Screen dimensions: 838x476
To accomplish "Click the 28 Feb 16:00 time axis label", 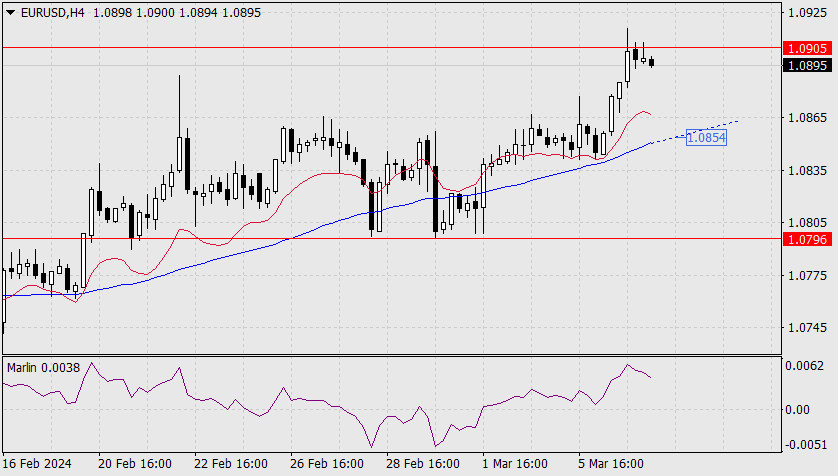I will [x=423, y=464].
